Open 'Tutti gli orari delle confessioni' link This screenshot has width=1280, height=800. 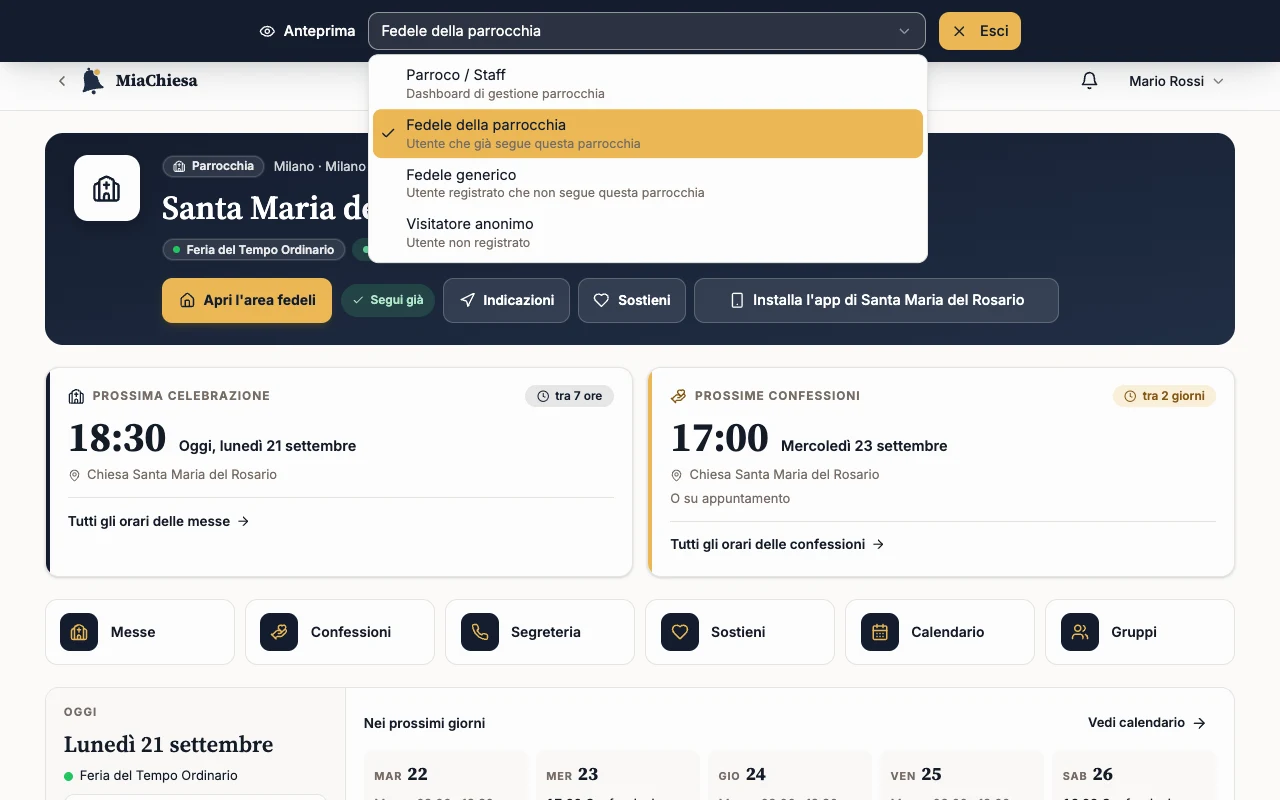(x=777, y=544)
